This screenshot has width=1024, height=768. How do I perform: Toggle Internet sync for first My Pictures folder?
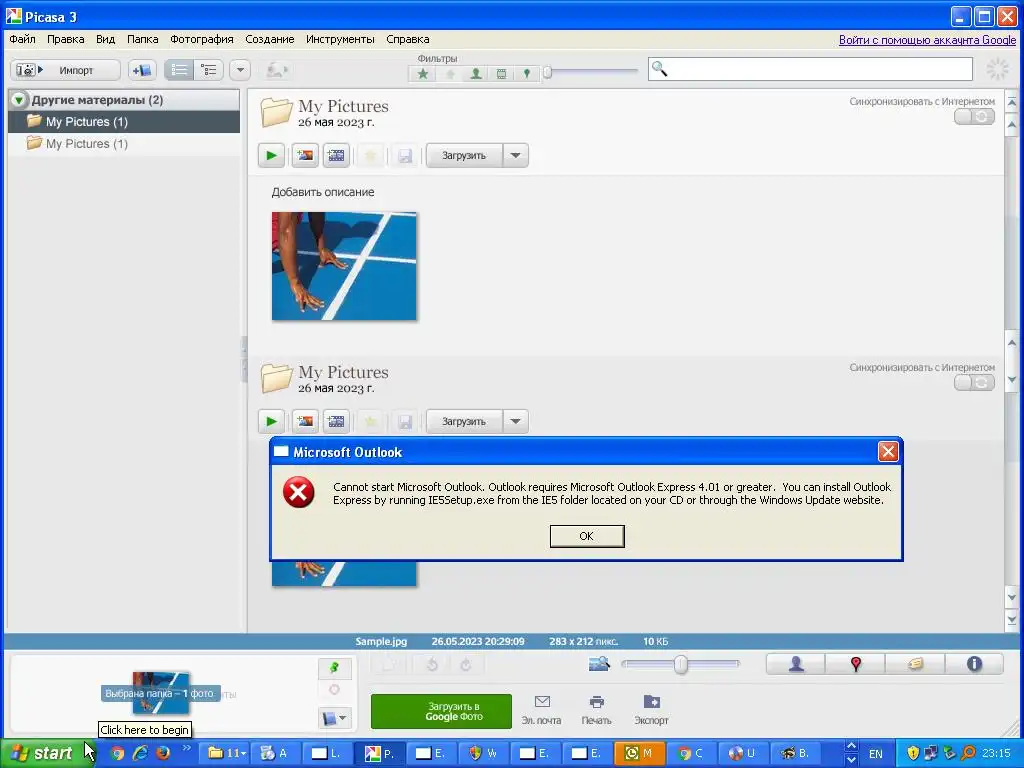pyautogui.click(x=974, y=116)
